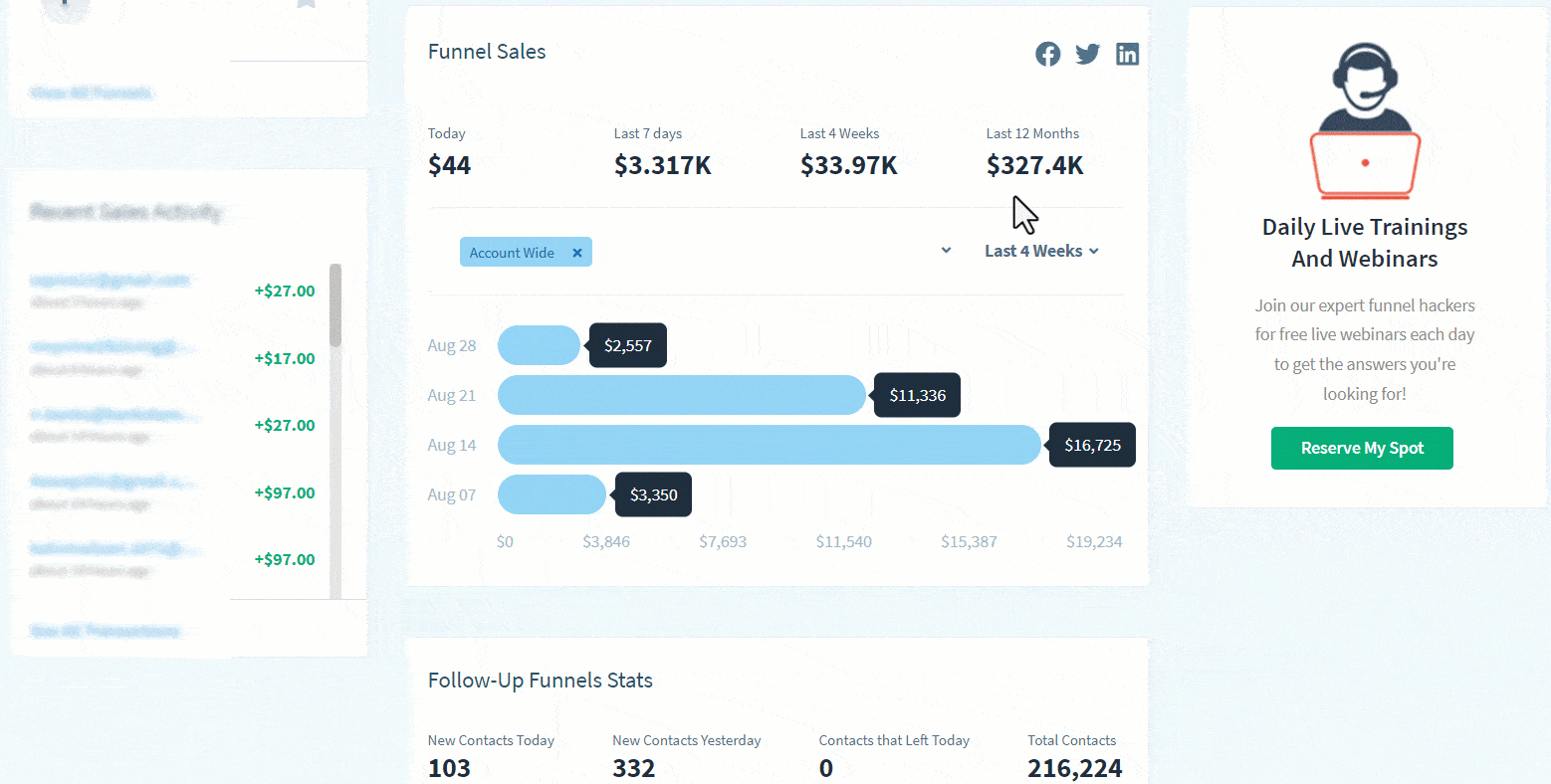The height and width of the screenshot is (784, 1551).
Task: Choose the Last 7 days $3.317K stat
Action: (x=662, y=165)
